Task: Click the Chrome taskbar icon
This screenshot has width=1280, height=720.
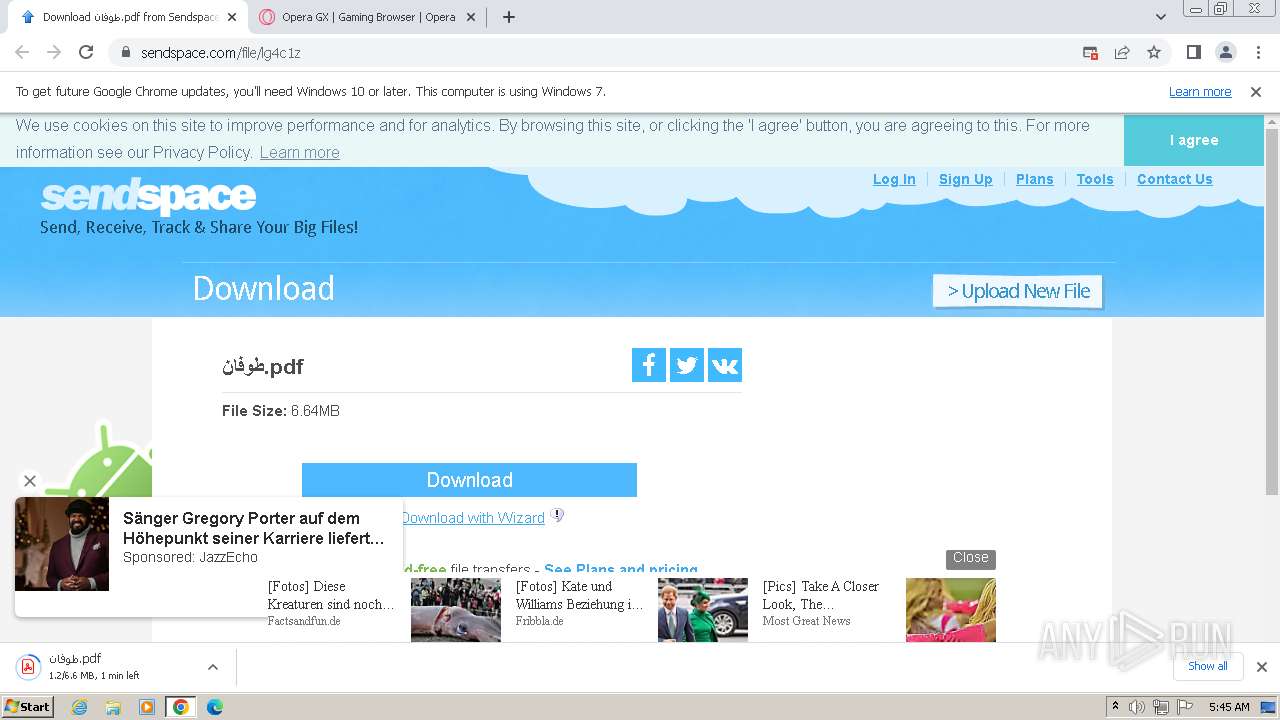Action: pos(181,707)
